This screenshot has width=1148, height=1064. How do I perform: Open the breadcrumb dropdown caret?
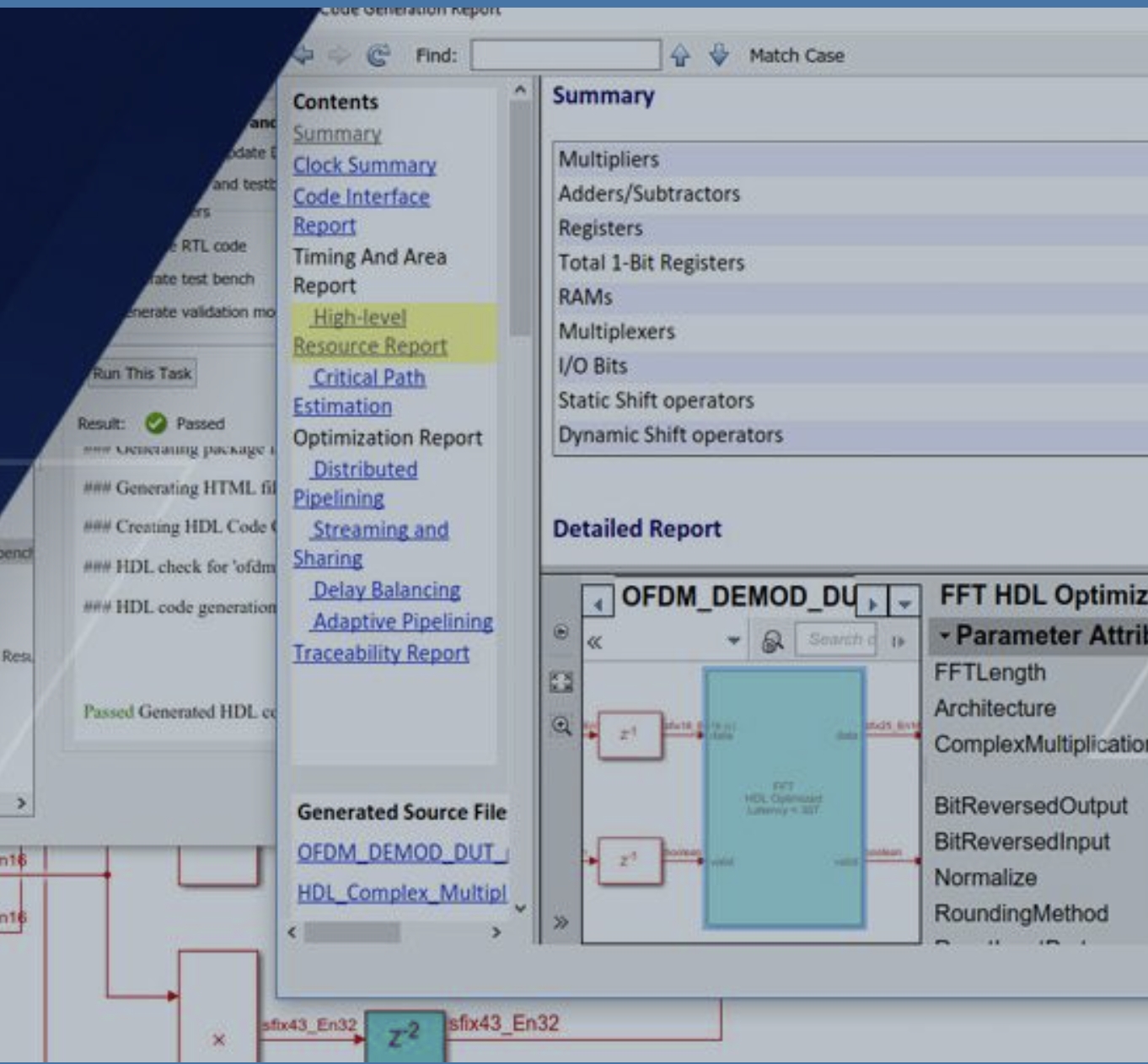733,640
